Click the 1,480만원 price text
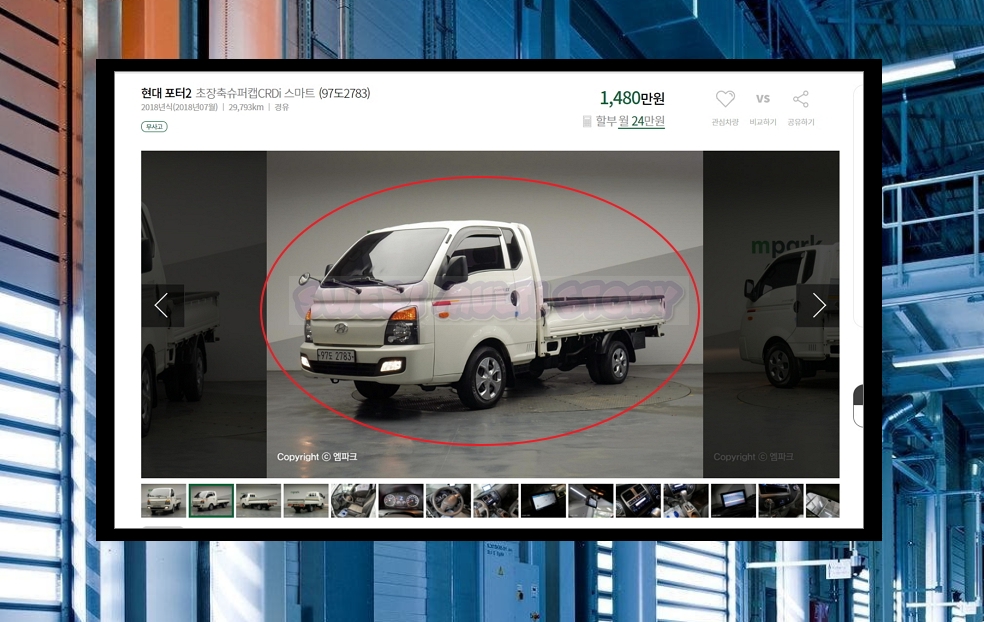 click(632, 98)
